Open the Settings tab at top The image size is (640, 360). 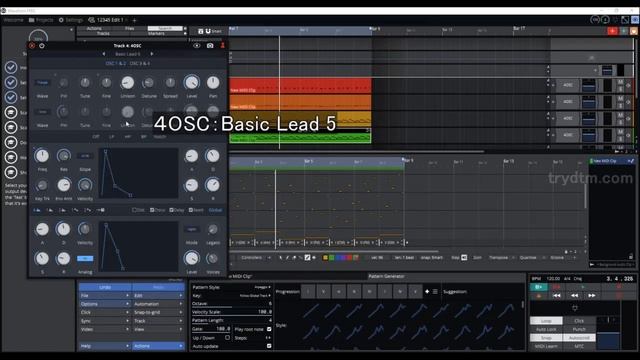click(x=71, y=20)
